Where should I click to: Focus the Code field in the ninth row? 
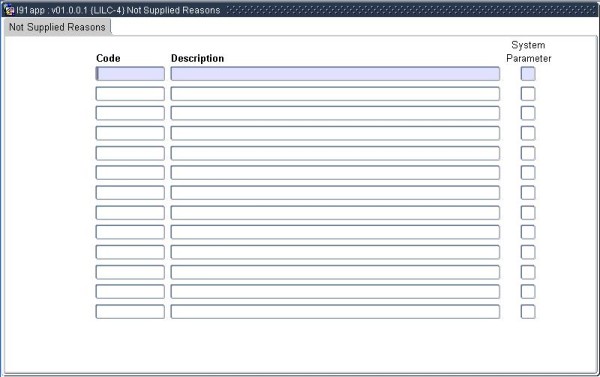[130, 232]
